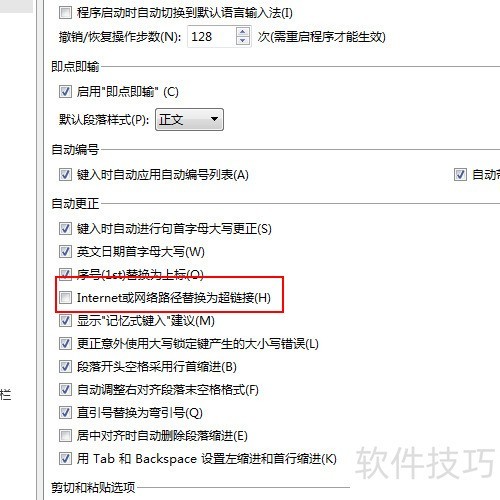Click the 撤销/恢复操作步数 number field
Image resolution: width=500 pixels, height=500 pixels.
pyautogui.click(x=212, y=36)
